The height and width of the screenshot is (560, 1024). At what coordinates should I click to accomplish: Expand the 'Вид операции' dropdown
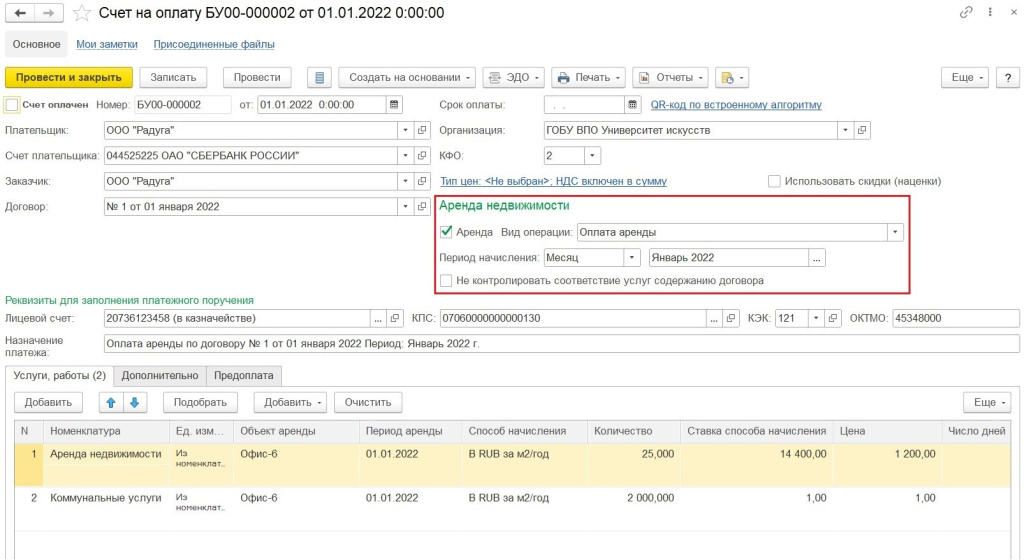(x=895, y=231)
